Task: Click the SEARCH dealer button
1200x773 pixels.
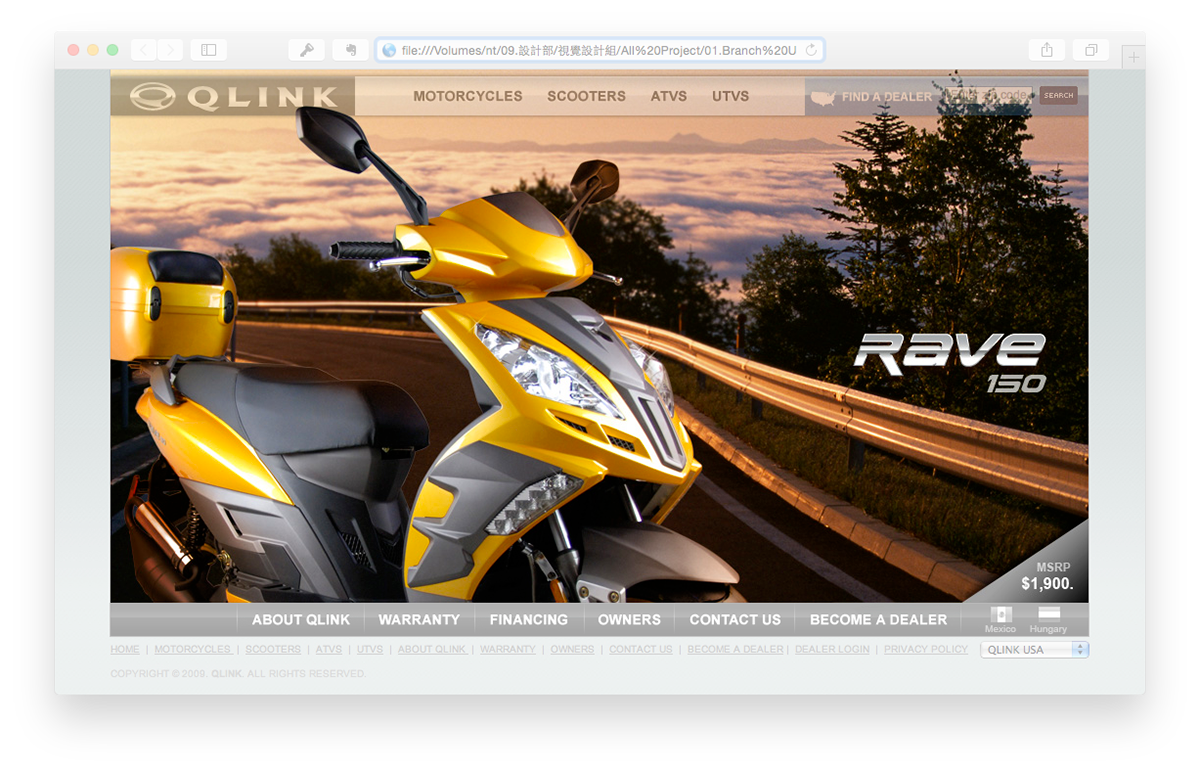Action: point(1058,96)
